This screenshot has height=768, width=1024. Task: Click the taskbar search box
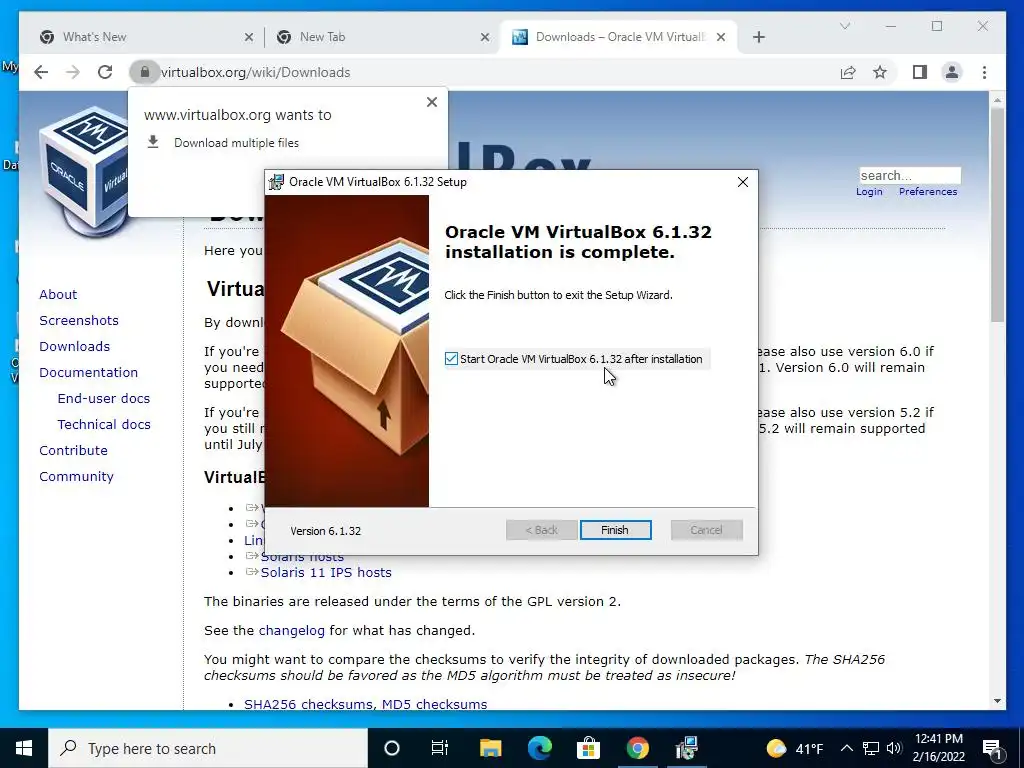pyautogui.click(x=208, y=748)
